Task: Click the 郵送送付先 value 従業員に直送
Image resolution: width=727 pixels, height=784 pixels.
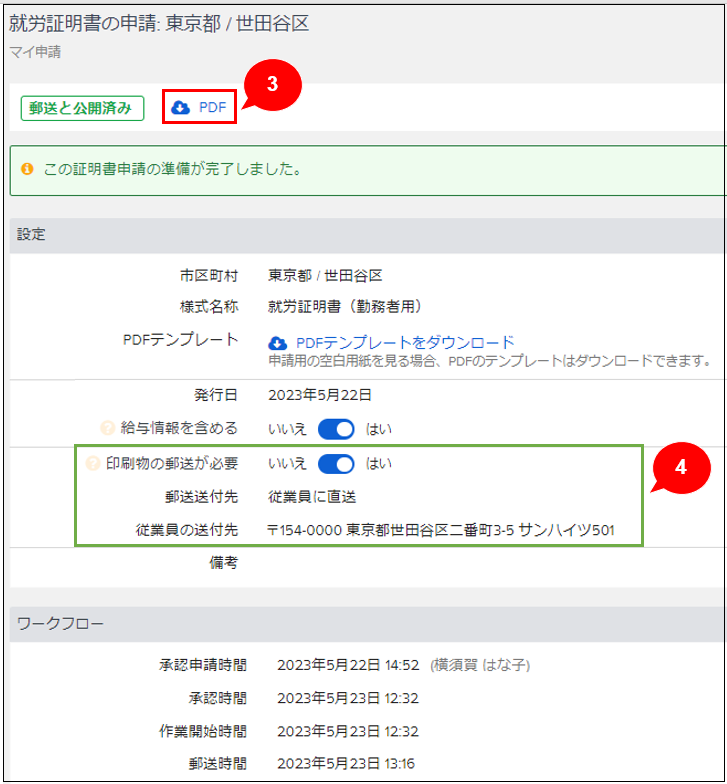Action: (x=312, y=496)
